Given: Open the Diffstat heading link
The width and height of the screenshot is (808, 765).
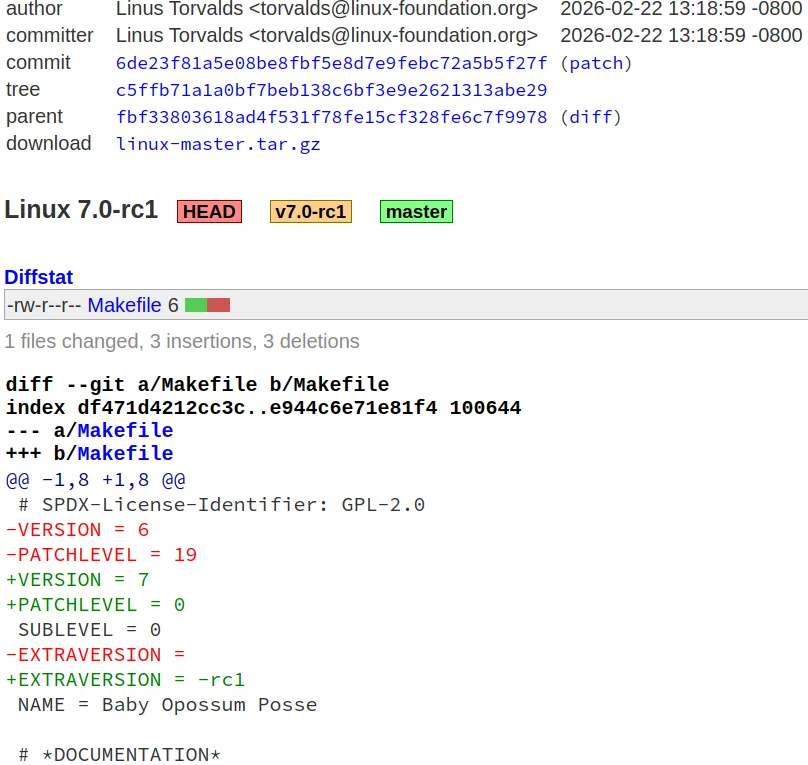Looking at the screenshot, I should tap(39, 277).
